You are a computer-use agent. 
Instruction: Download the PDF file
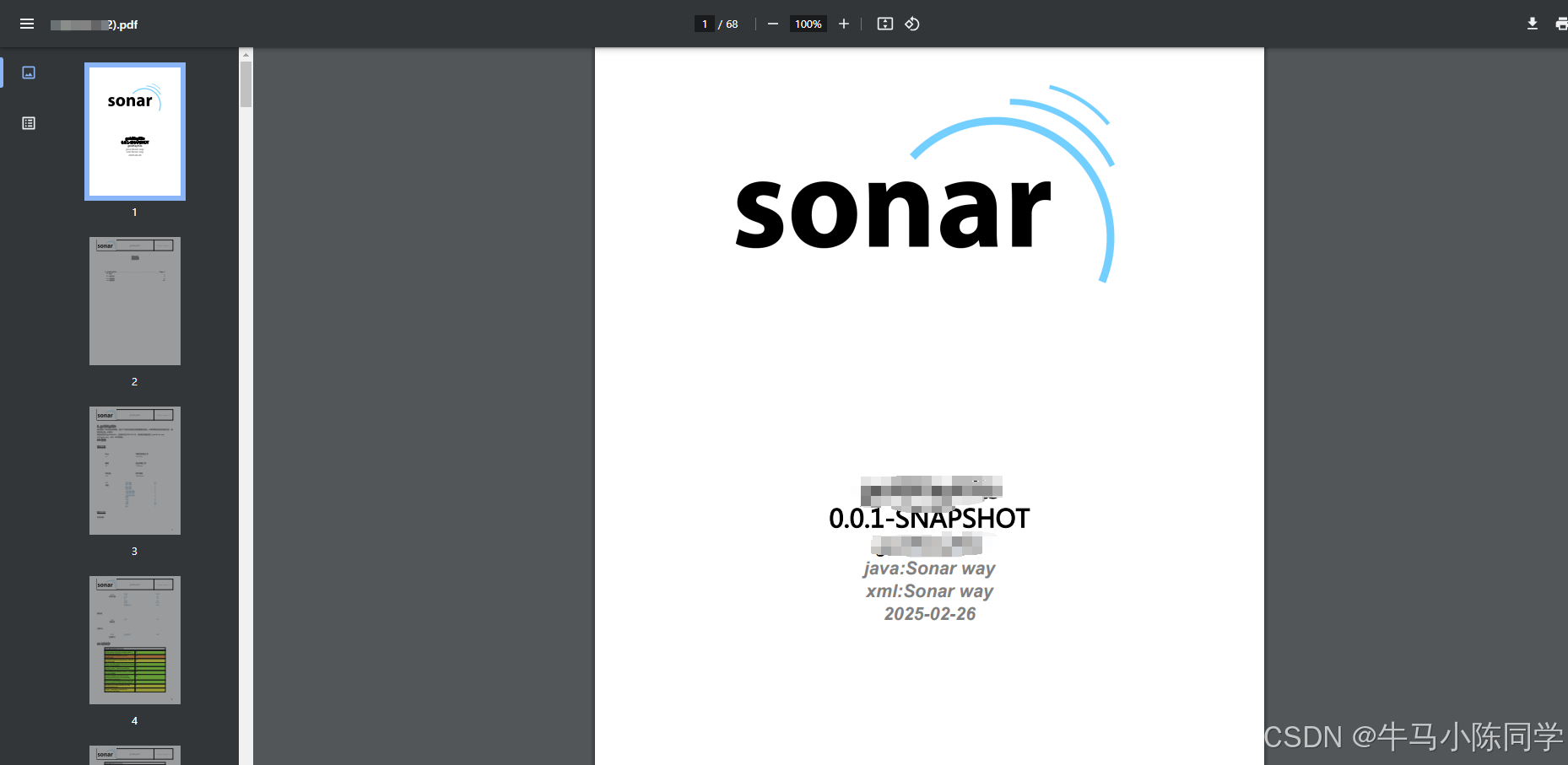pyautogui.click(x=1533, y=24)
